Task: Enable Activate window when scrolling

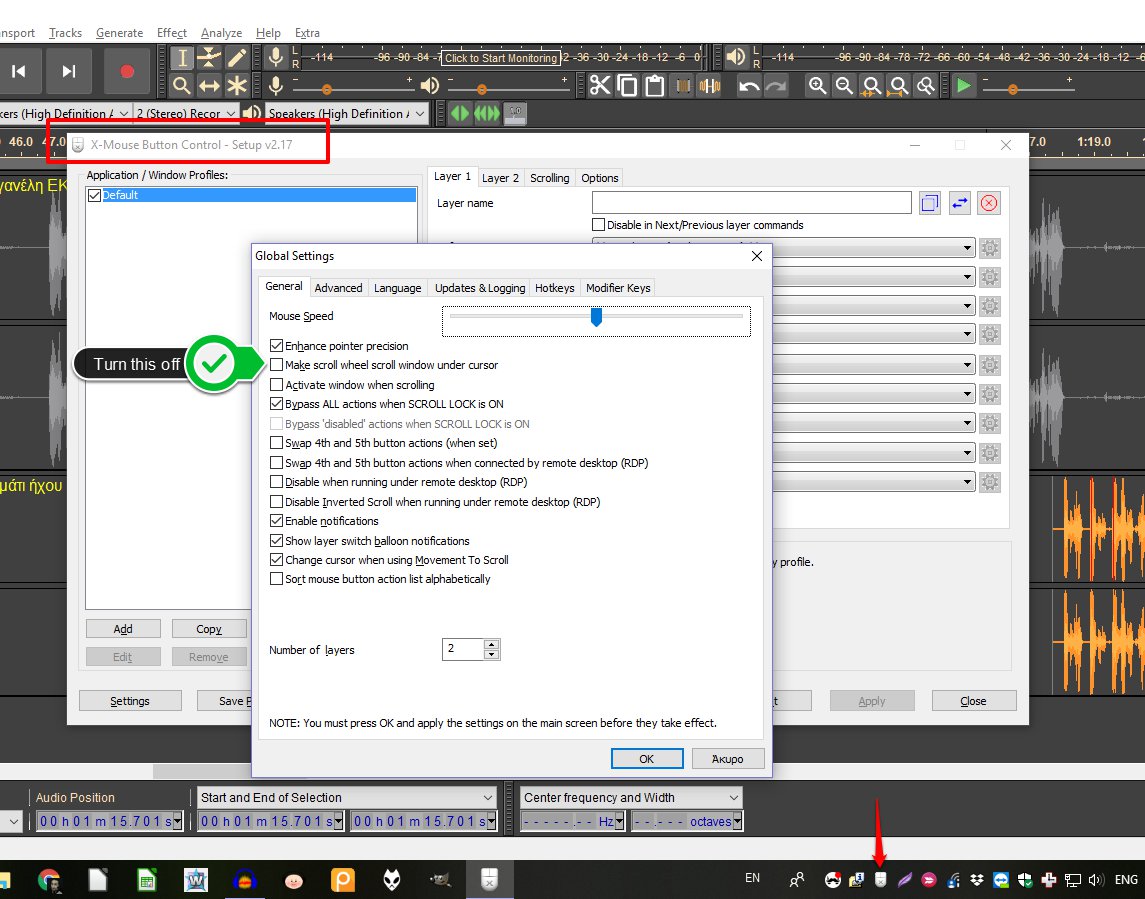Action: (x=276, y=384)
